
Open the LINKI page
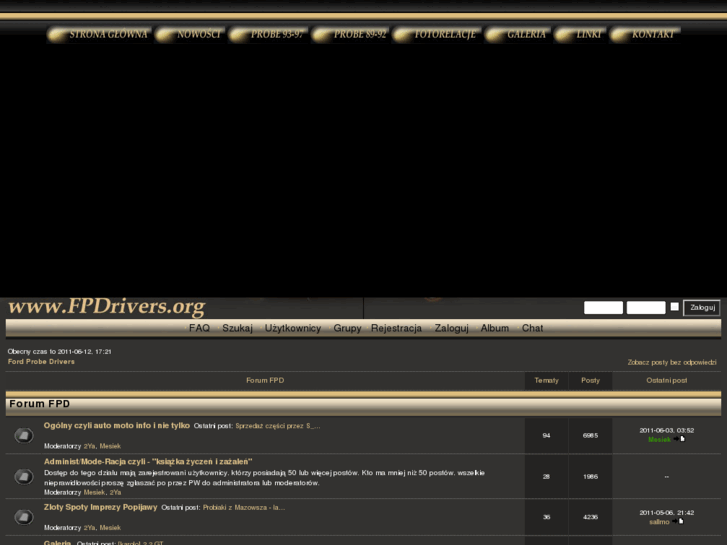coord(580,34)
